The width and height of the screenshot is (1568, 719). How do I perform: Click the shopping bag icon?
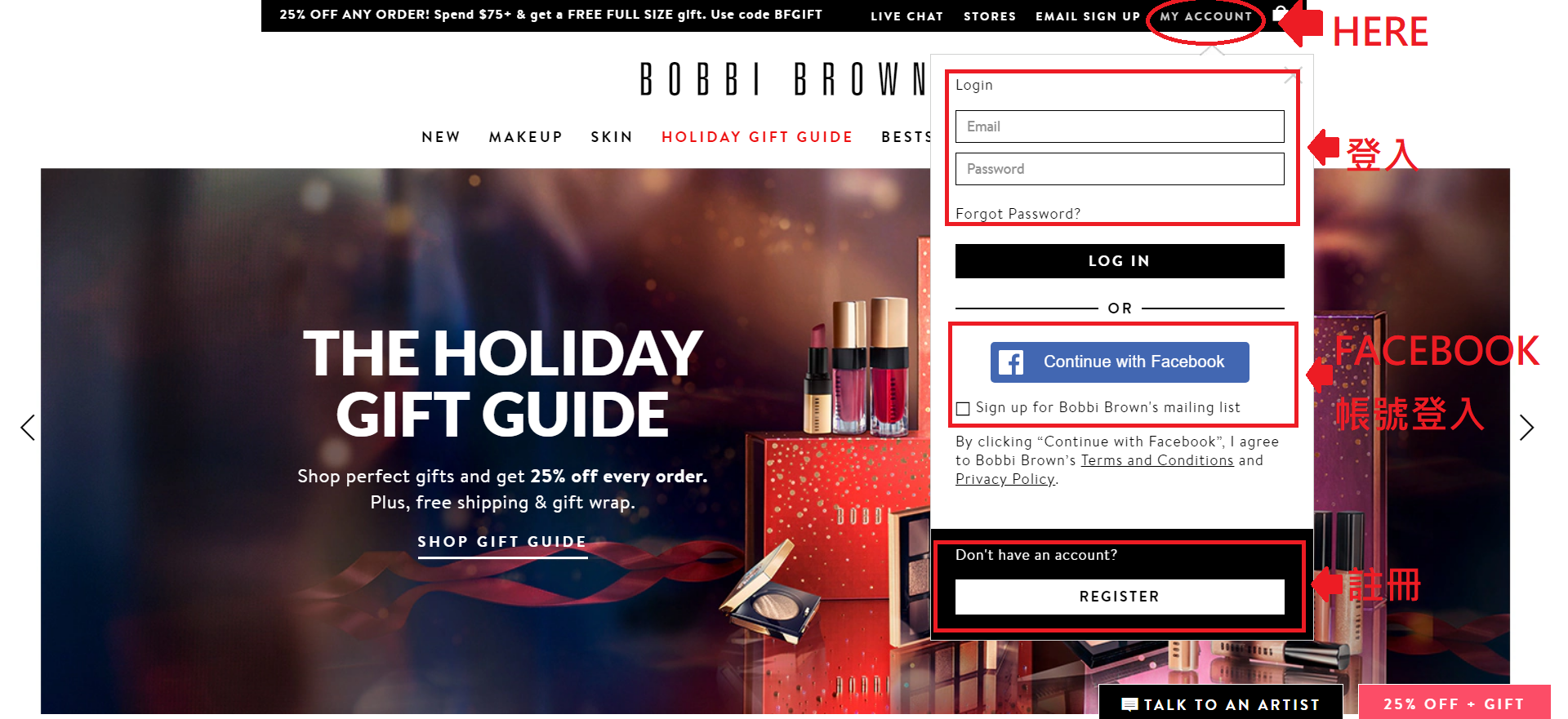coord(1280,13)
